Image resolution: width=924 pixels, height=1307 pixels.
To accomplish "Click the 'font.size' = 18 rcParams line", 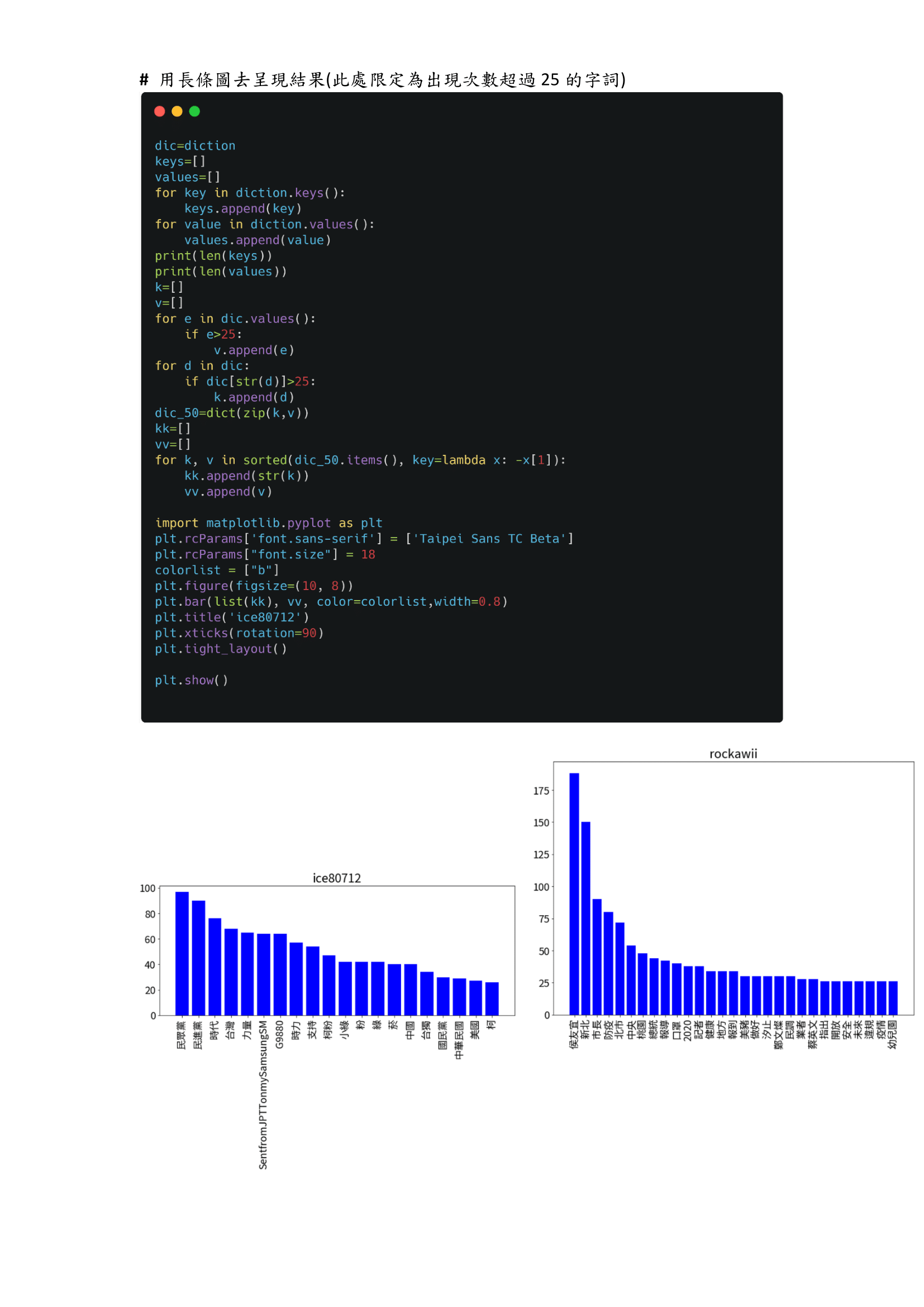I will pyautogui.click(x=265, y=555).
